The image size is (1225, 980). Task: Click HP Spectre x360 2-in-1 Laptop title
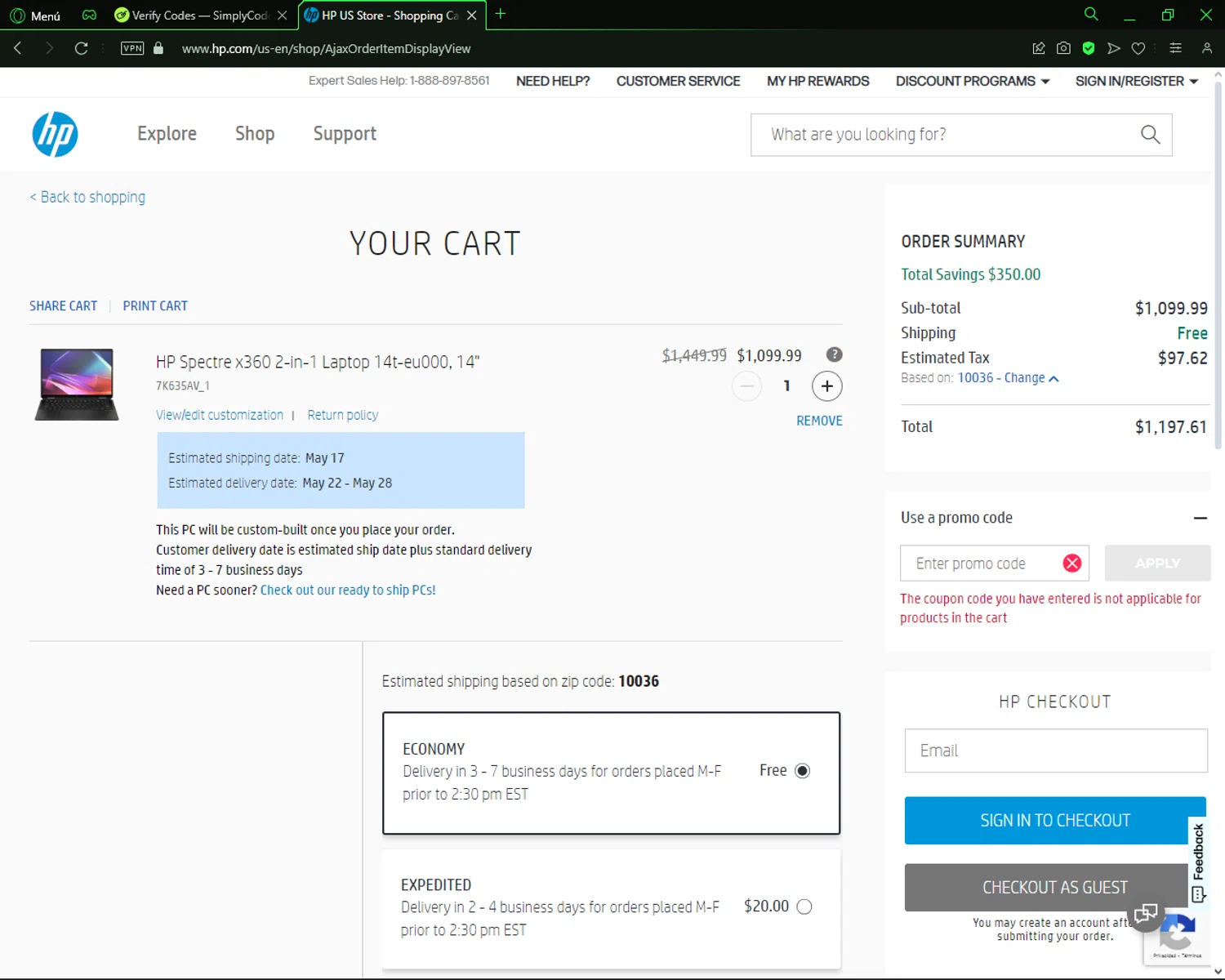[x=318, y=362]
